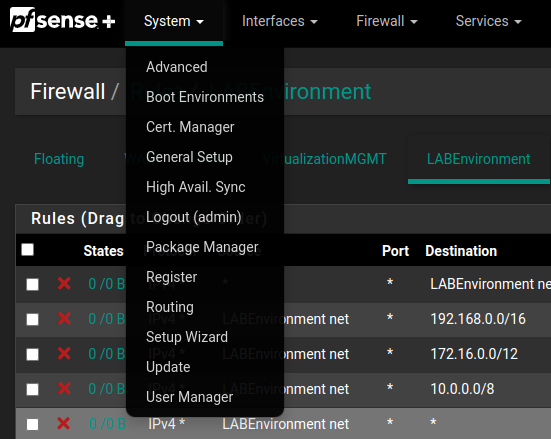Click red X icon on 172.16.0.0/12 rule

point(64,353)
